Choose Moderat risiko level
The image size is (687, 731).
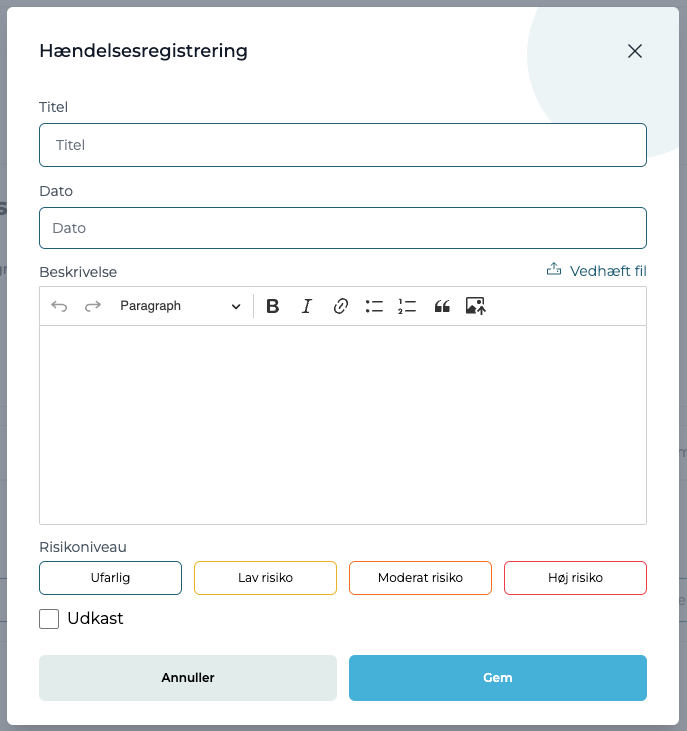tap(420, 578)
